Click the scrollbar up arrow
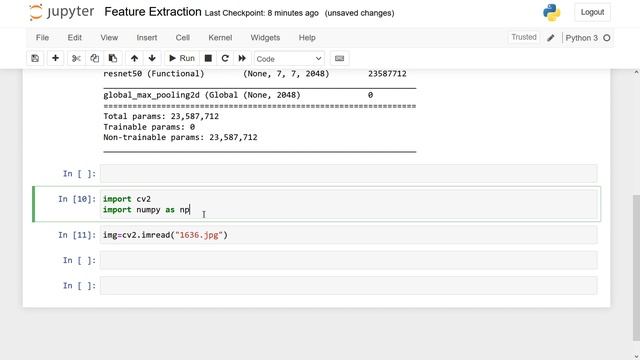This screenshot has height=360, width=640. [636, 72]
